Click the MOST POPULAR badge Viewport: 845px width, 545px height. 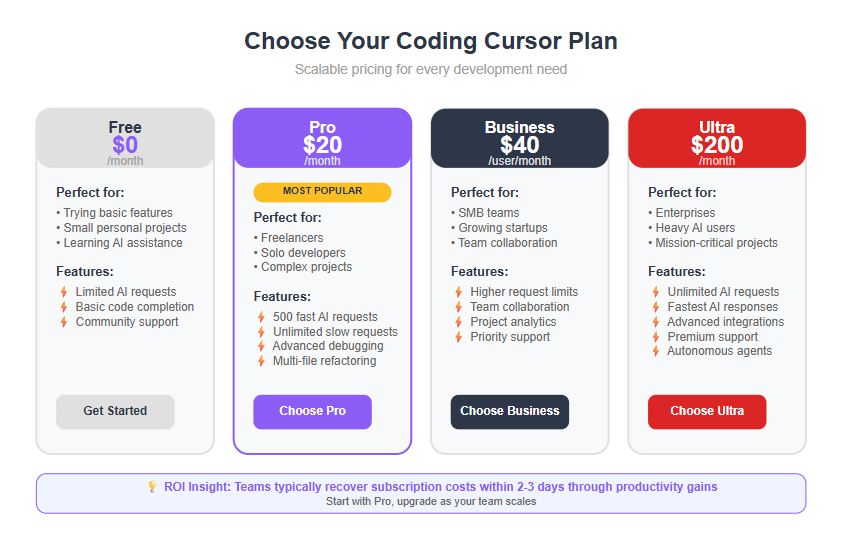[322, 192]
